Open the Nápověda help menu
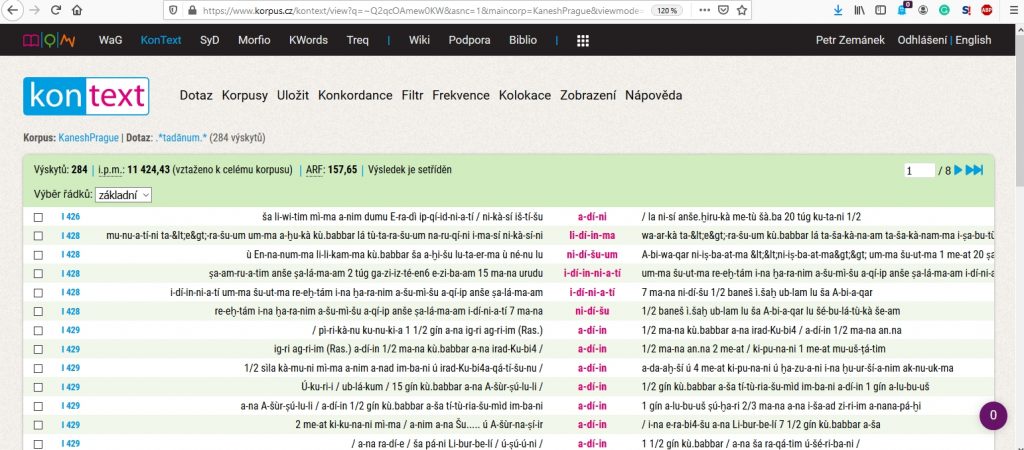 coord(654,96)
